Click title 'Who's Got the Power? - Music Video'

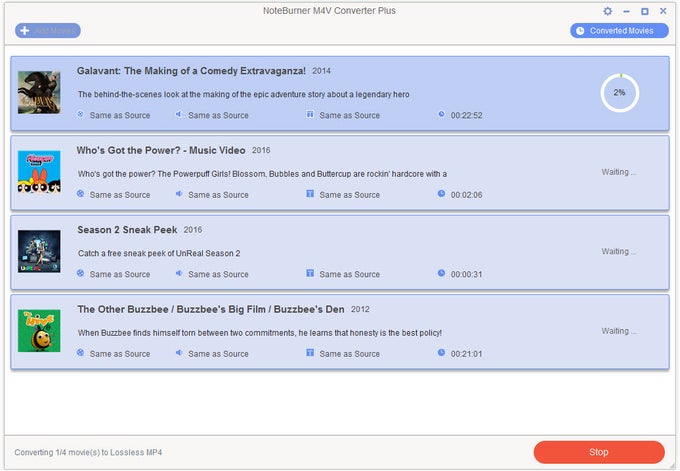pos(161,150)
